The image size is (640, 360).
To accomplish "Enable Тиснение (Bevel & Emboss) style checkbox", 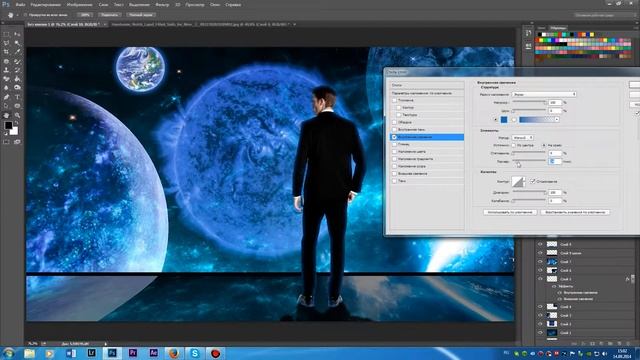I will click(394, 100).
